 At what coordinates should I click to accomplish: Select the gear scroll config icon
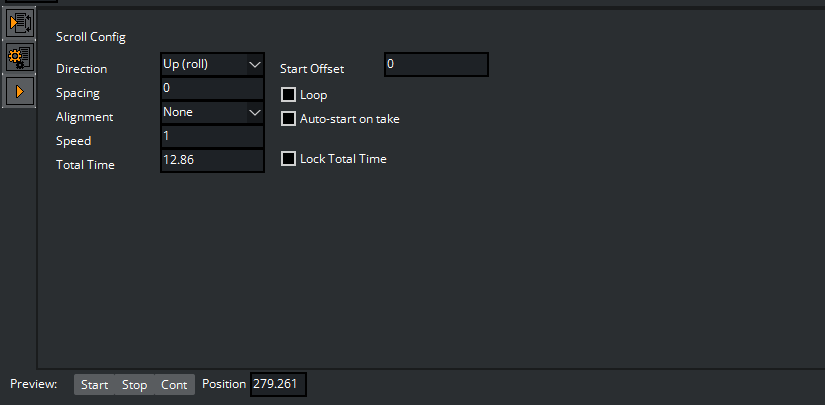20,56
